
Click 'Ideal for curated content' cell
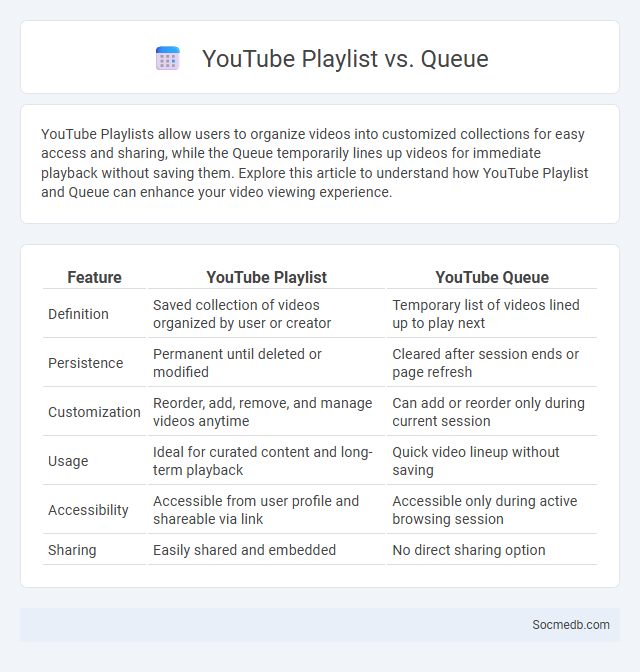click(x=266, y=461)
